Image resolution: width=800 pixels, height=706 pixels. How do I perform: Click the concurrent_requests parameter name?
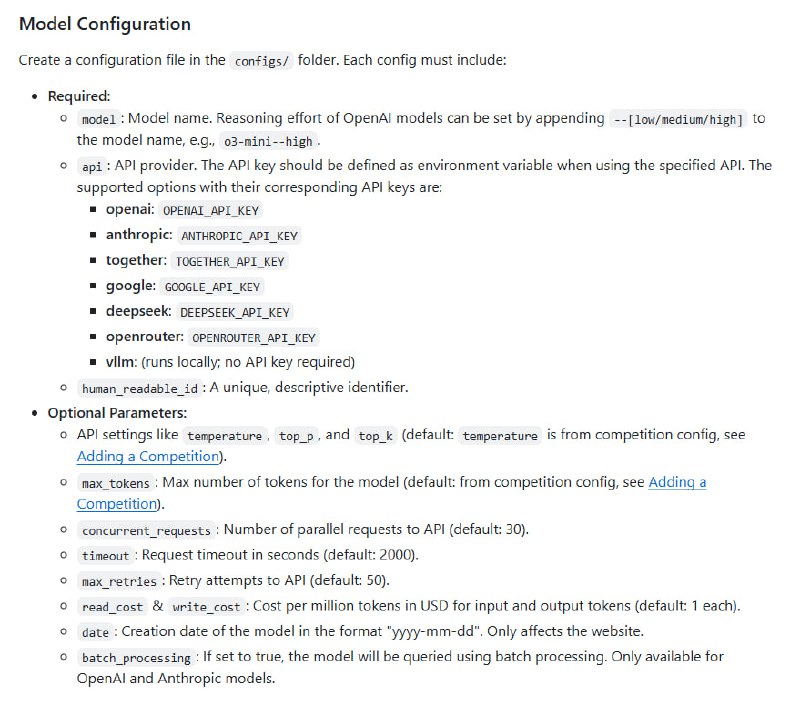[147, 531]
